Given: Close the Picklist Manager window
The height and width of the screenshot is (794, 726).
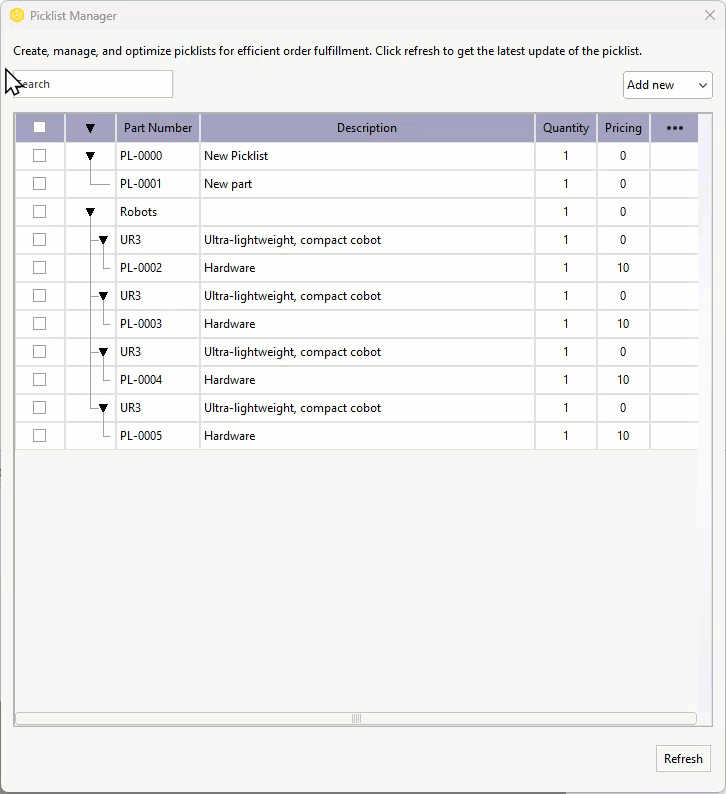Looking at the screenshot, I should [710, 15].
